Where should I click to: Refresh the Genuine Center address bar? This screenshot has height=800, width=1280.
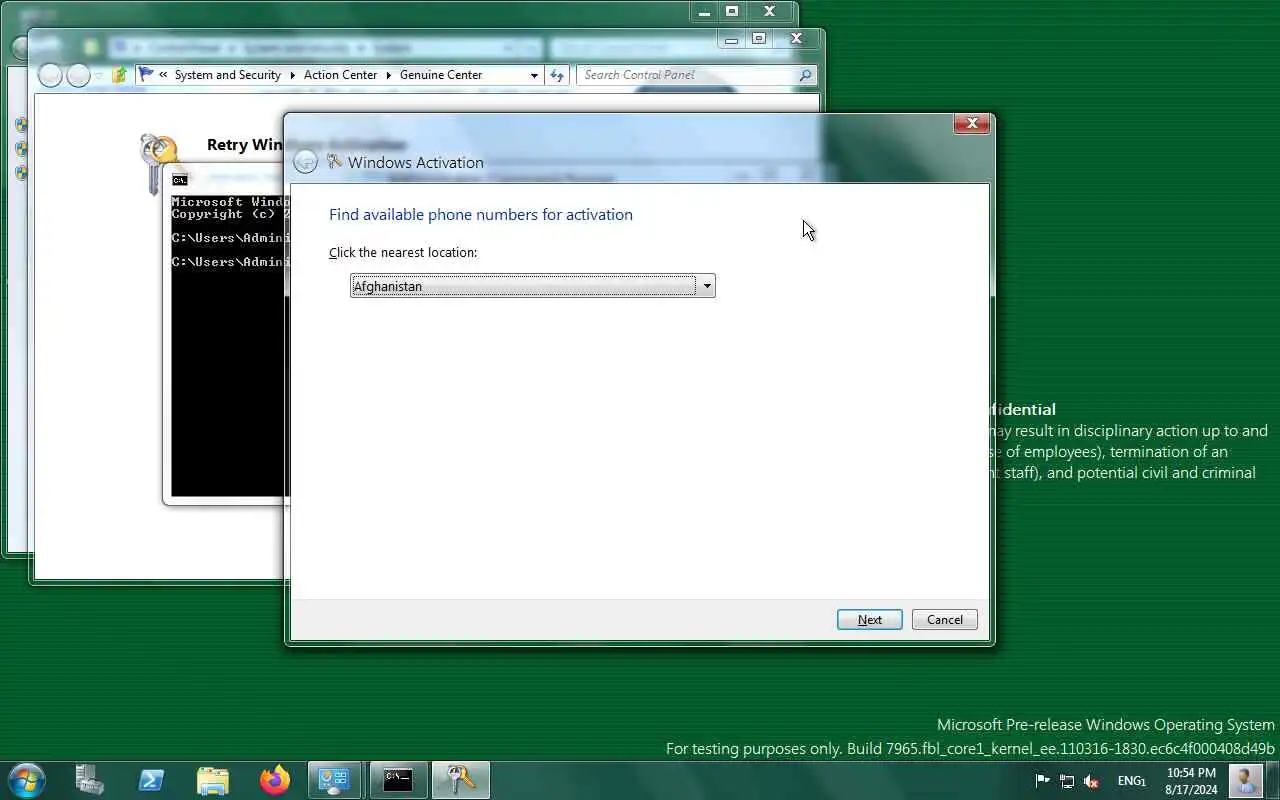click(557, 75)
